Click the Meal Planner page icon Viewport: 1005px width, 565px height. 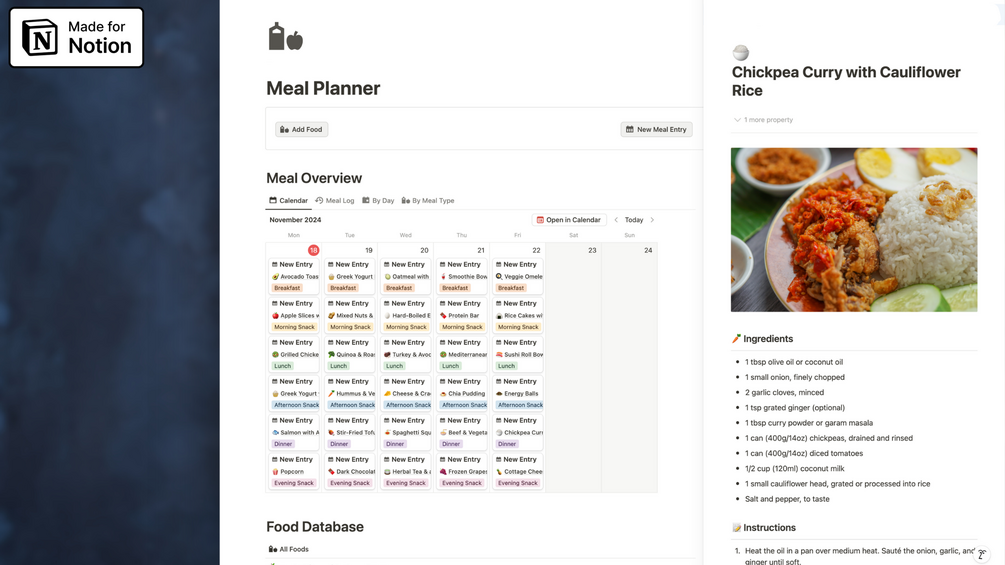tap(285, 37)
